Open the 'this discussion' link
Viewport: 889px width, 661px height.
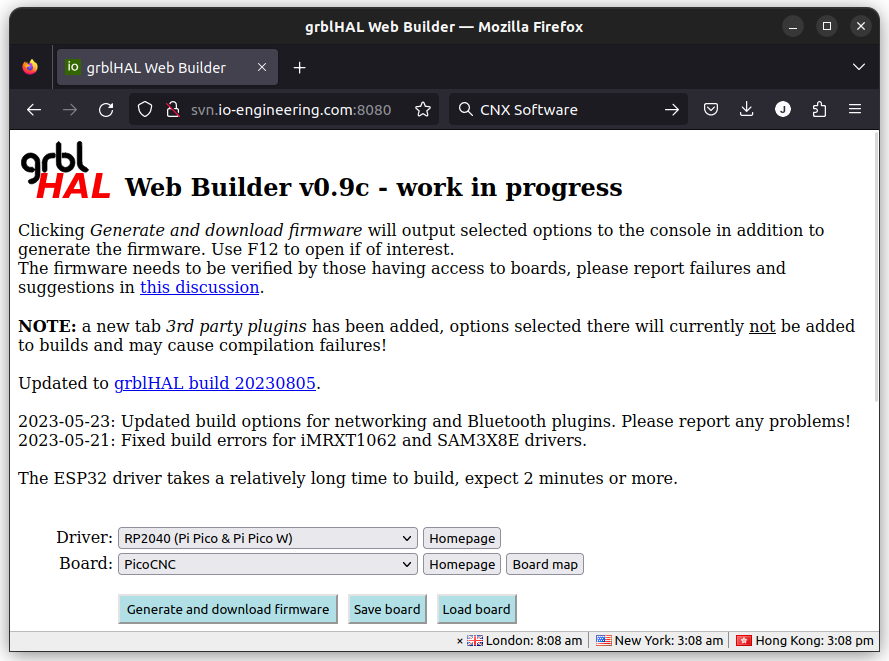coord(200,287)
